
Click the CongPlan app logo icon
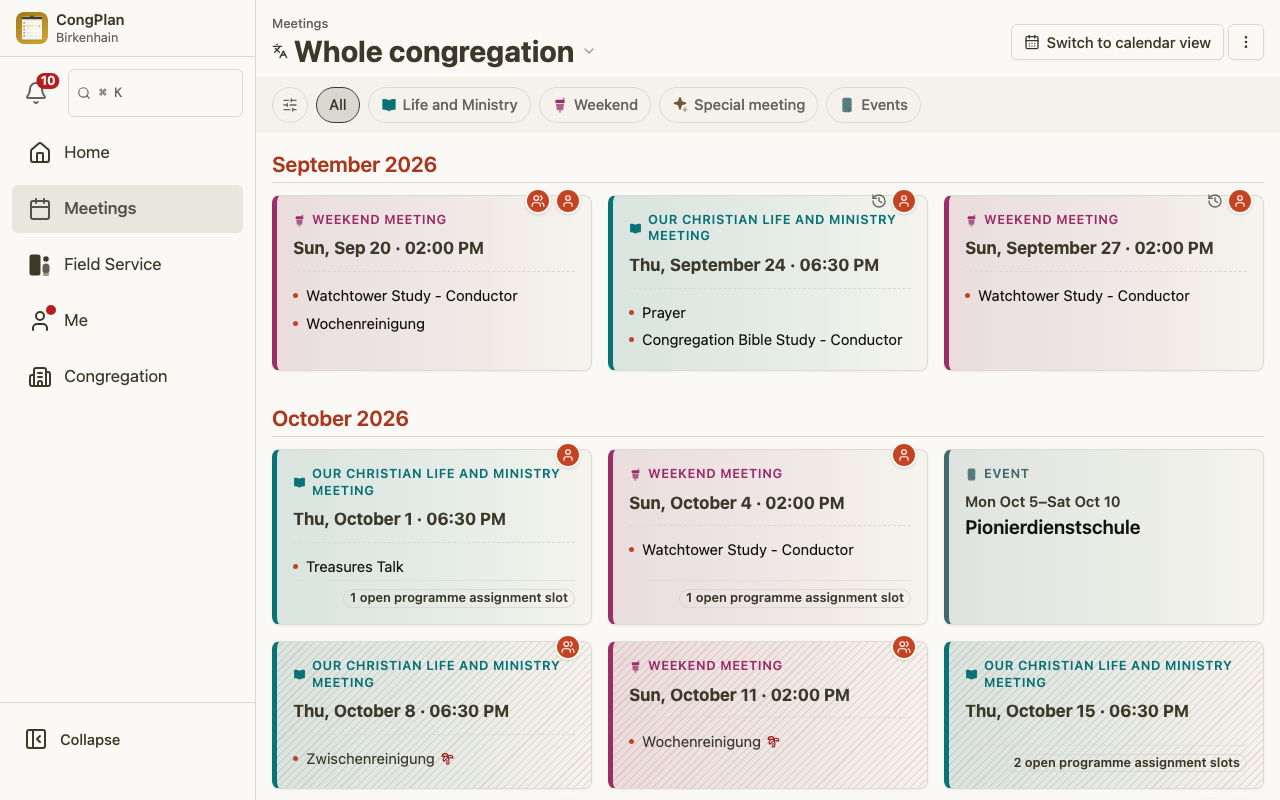click(x=32, y=28)
